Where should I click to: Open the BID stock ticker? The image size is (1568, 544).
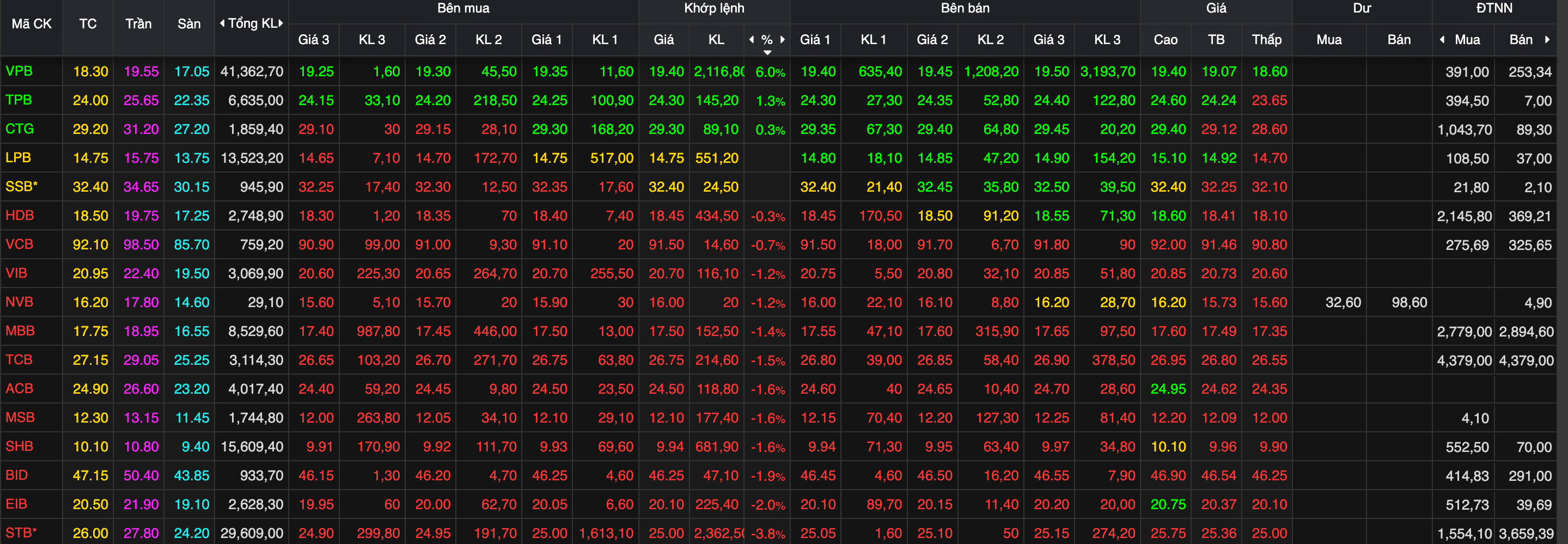[17, 475]
